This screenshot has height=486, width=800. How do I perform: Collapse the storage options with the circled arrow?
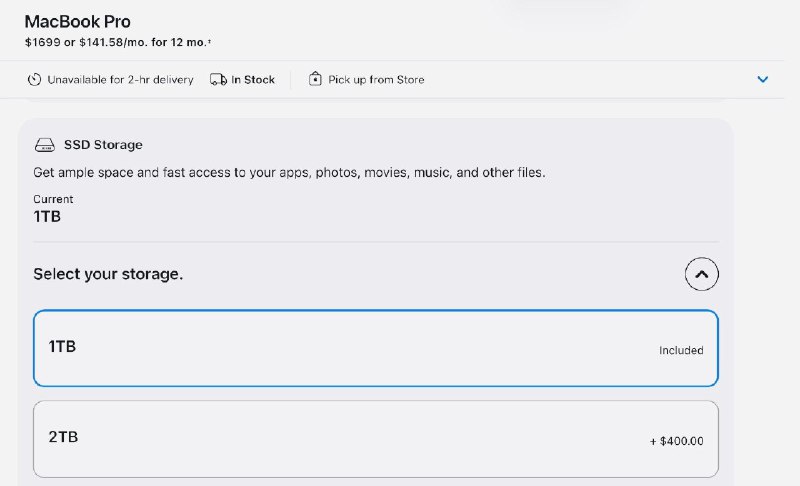702,273
